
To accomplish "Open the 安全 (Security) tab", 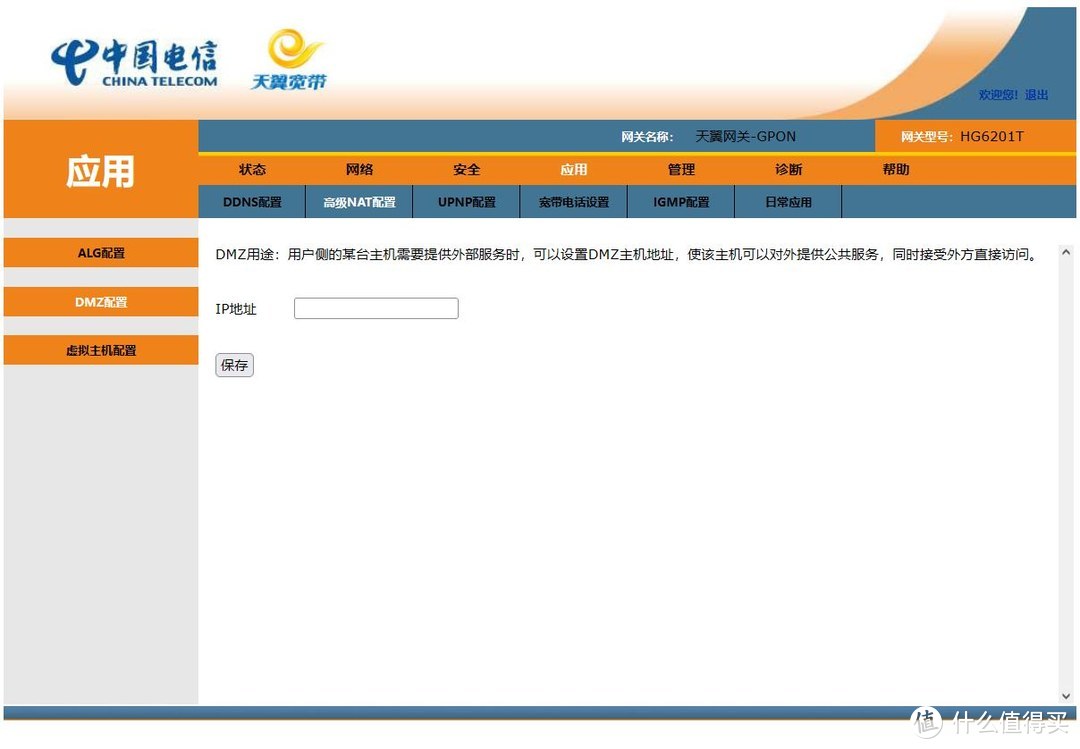I will (x=466, y=169).
